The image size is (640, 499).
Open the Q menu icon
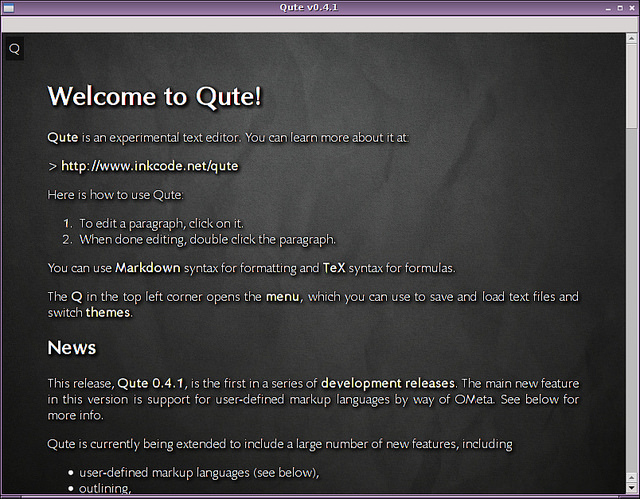coord(14,48)
